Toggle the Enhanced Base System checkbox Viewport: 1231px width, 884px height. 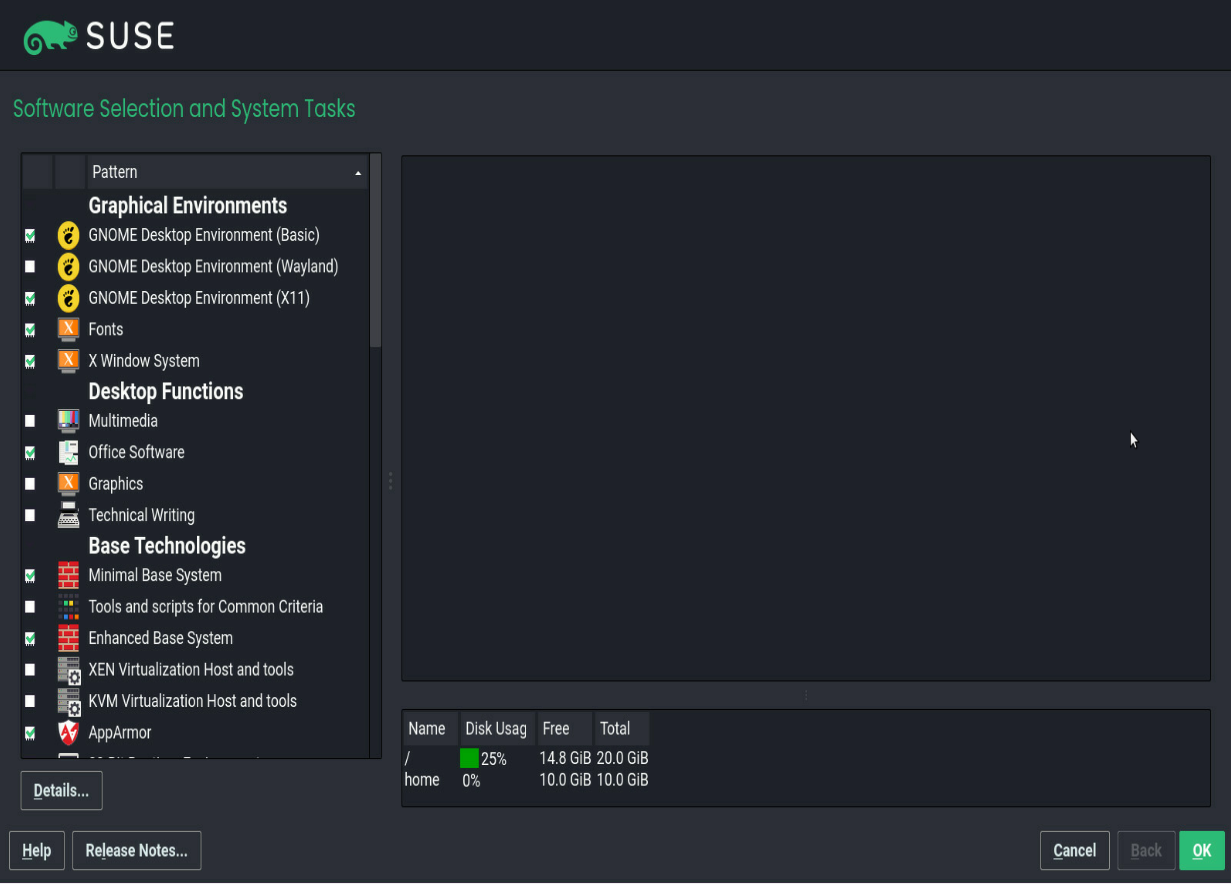30,638
